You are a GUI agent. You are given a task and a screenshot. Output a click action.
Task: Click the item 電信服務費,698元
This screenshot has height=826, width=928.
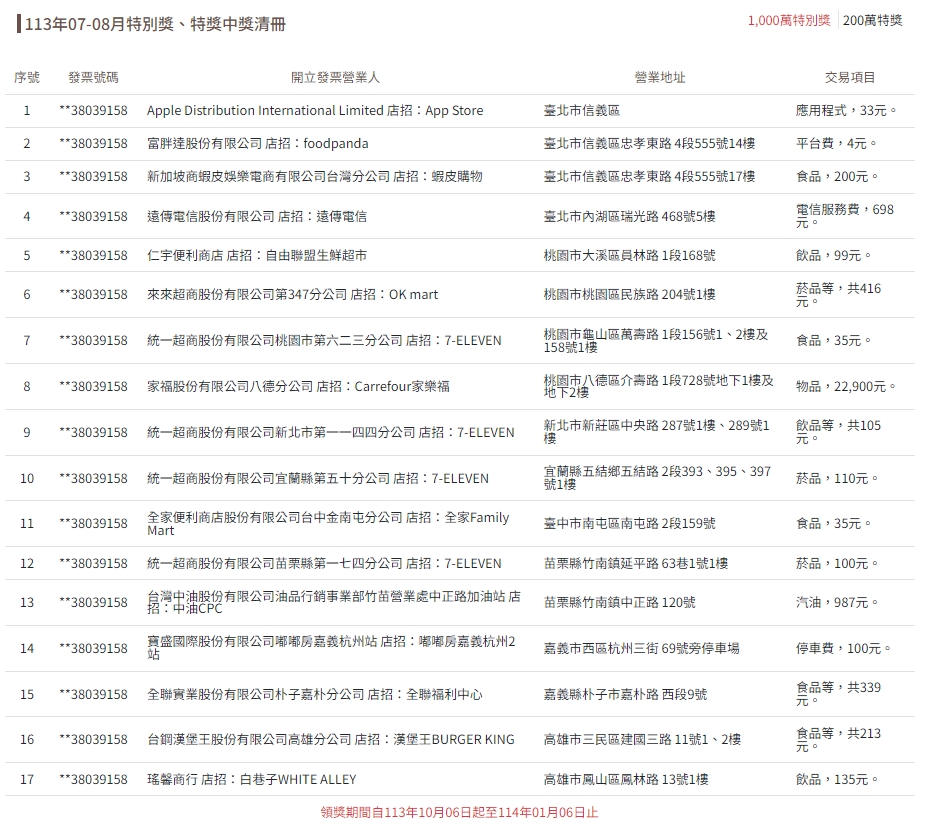pos(845,217)
